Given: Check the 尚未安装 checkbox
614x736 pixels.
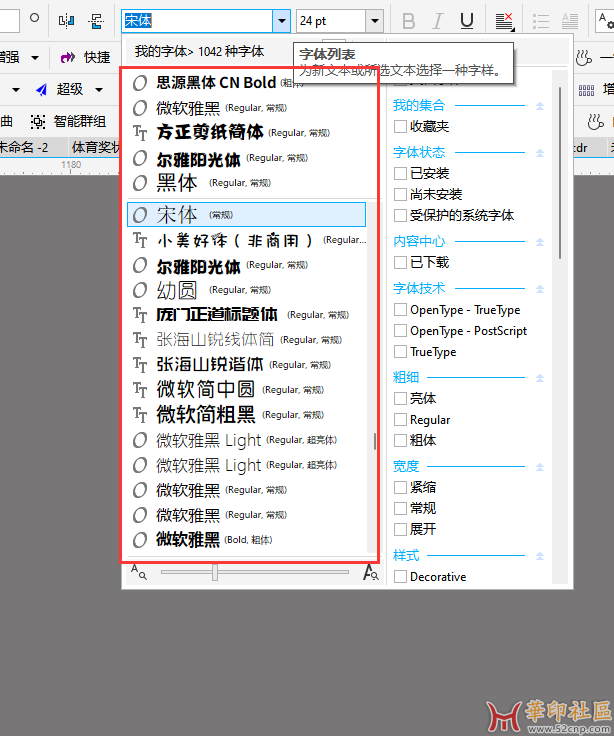Looking at the screenshot, I should tap(400, 194).
